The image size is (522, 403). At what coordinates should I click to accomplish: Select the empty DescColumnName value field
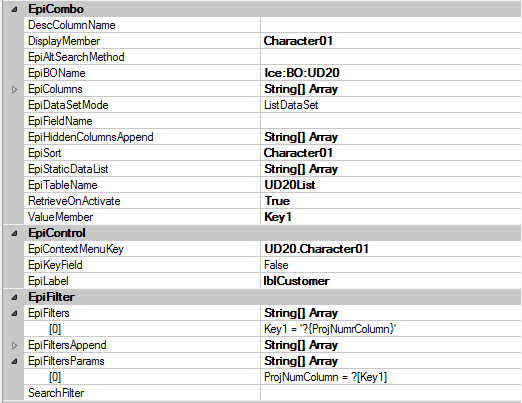(391, 25)
